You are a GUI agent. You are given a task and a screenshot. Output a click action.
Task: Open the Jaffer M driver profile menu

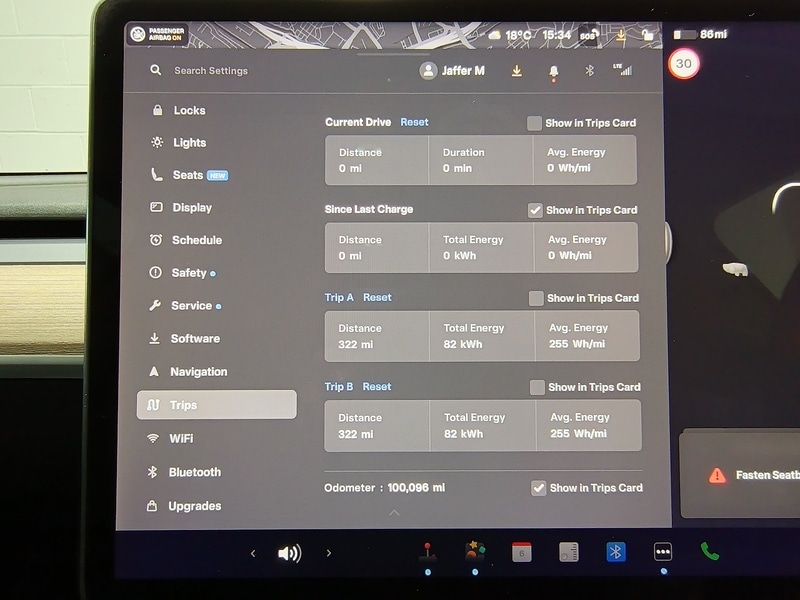click(x=455, y=71)
